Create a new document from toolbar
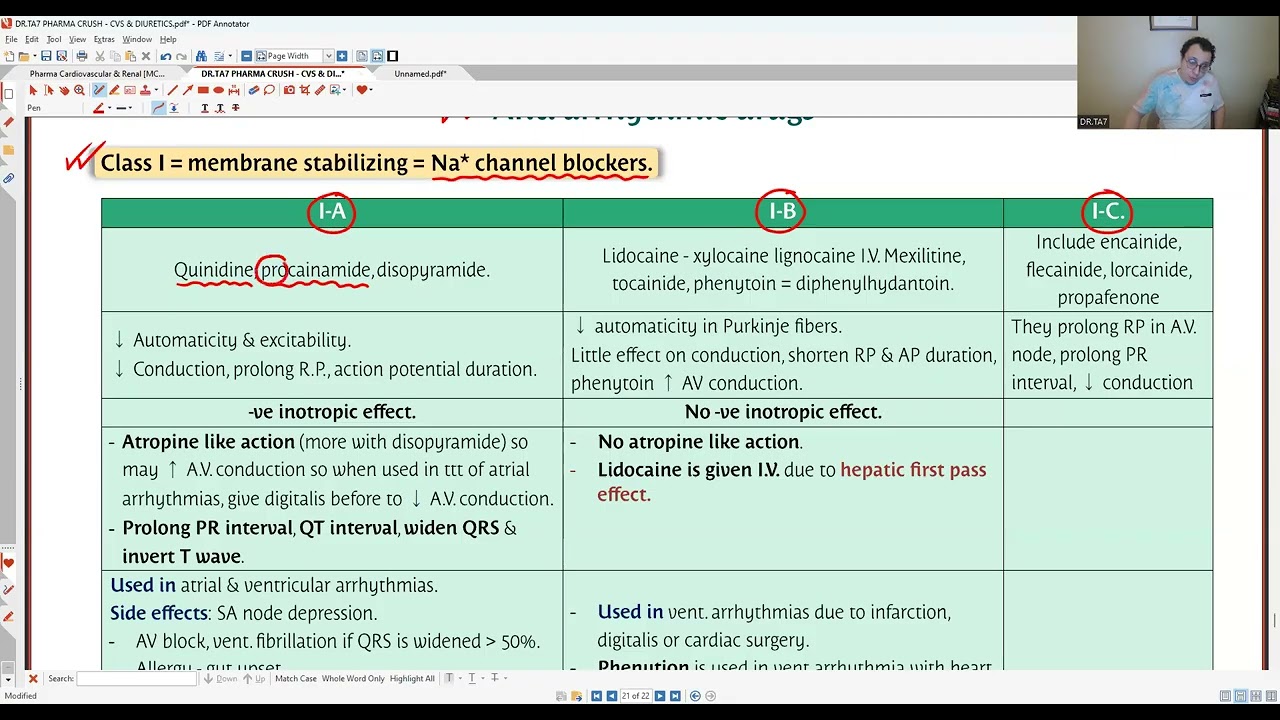 pos(8,56)
